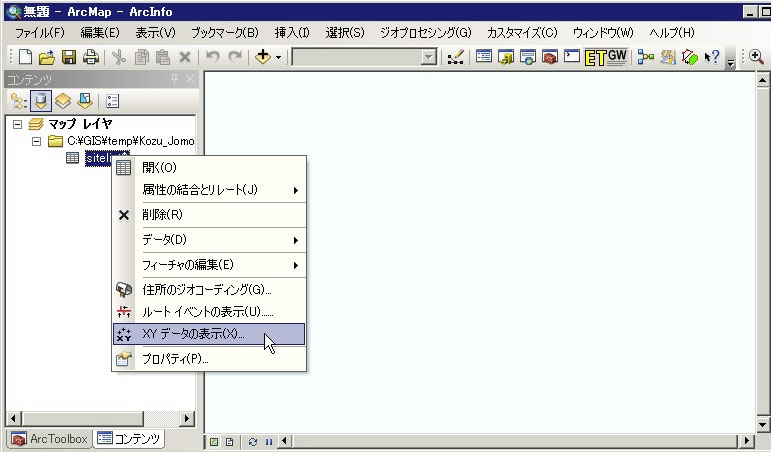Expand the データ(D) submenu
Viewport: 771px width, 452px height.
click(x=209, y=240)
